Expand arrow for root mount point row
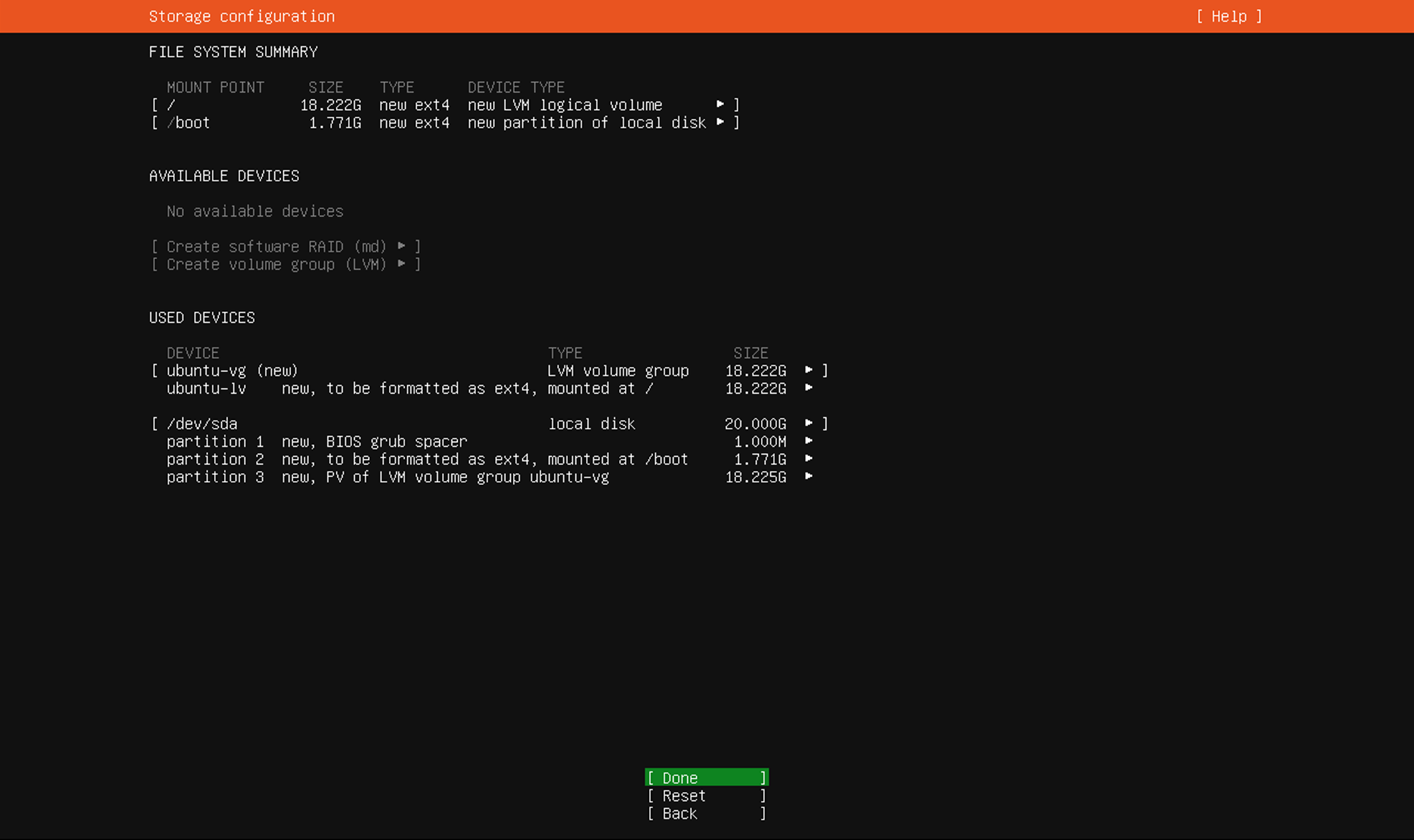 (x=720, y=104)
